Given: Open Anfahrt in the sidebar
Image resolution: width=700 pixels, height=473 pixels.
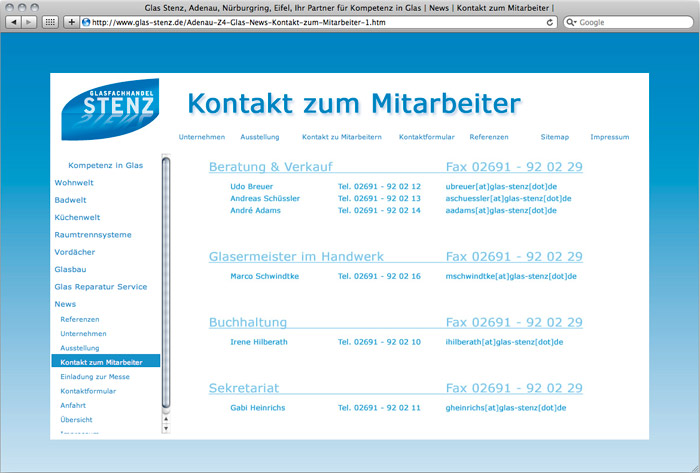Looking at the screenshot, I should point(73,405).
